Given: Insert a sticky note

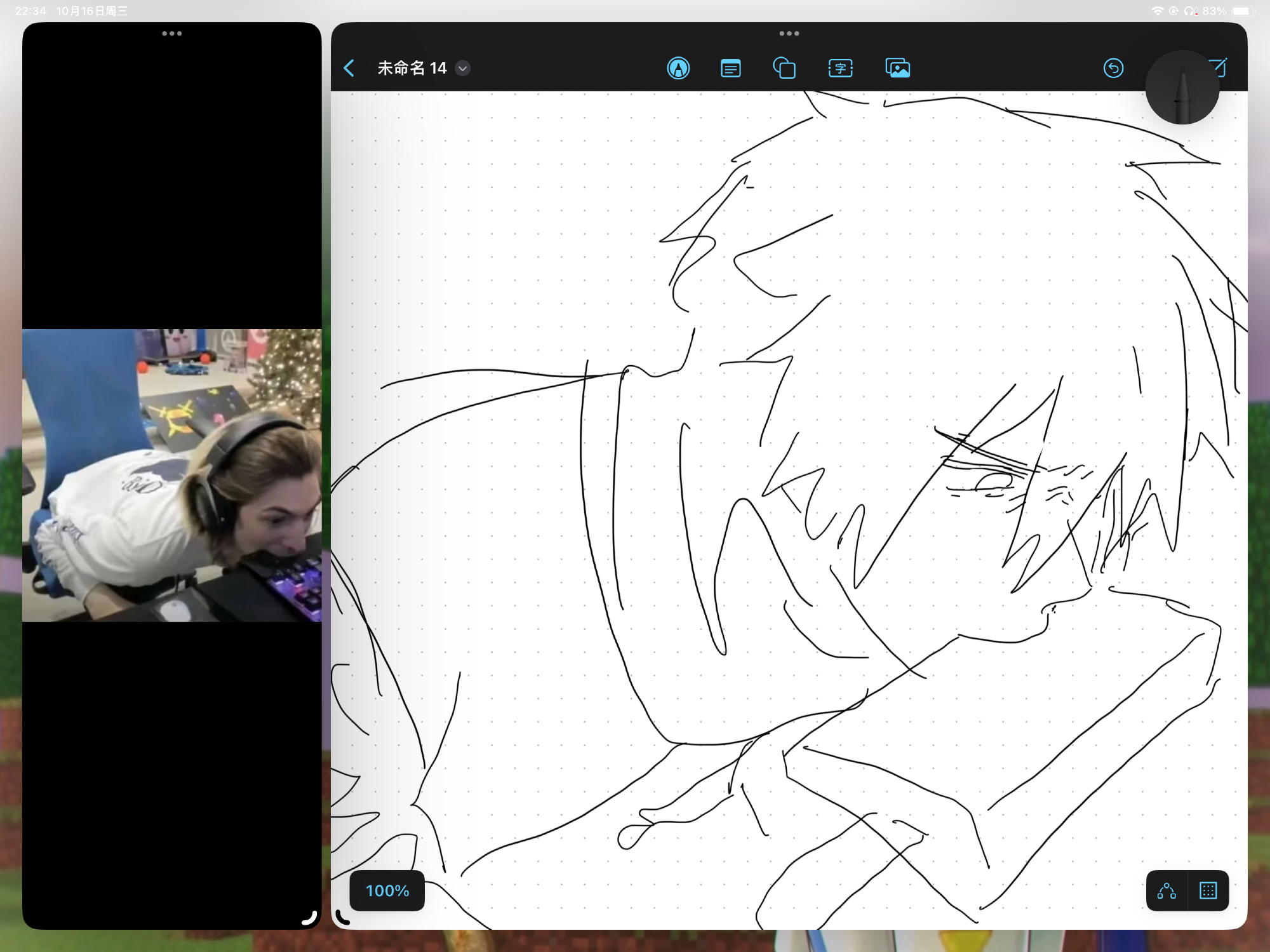Looking at the screenshot, I should click(x=731, y=68).
